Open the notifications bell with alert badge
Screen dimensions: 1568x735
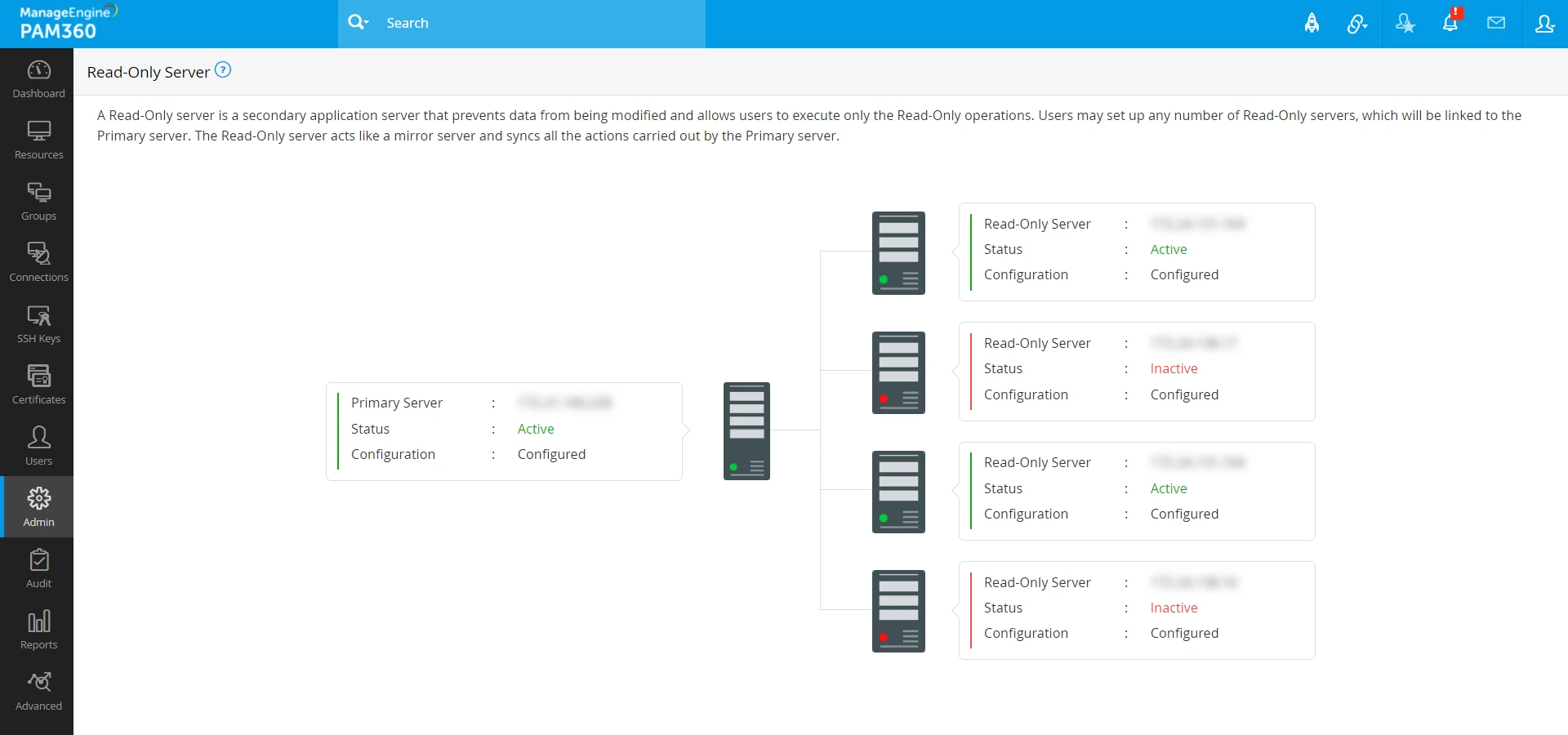1451,22
